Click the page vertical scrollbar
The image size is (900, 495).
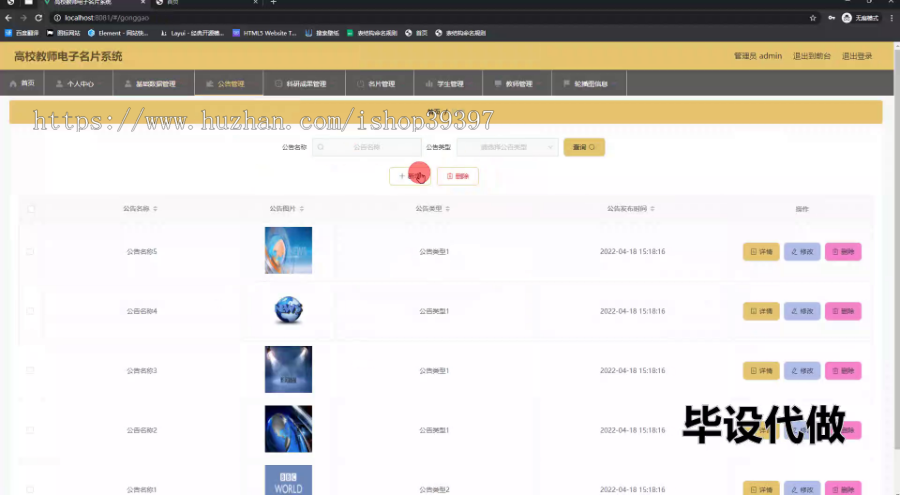click(x=897, y=247)
